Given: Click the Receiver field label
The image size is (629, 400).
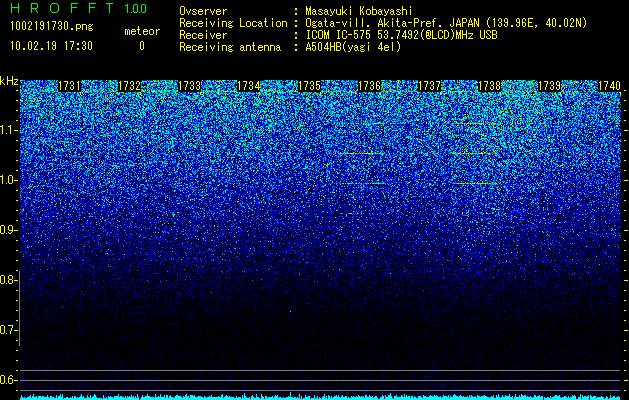Looking at the screenshot, I should coord(203,35).
